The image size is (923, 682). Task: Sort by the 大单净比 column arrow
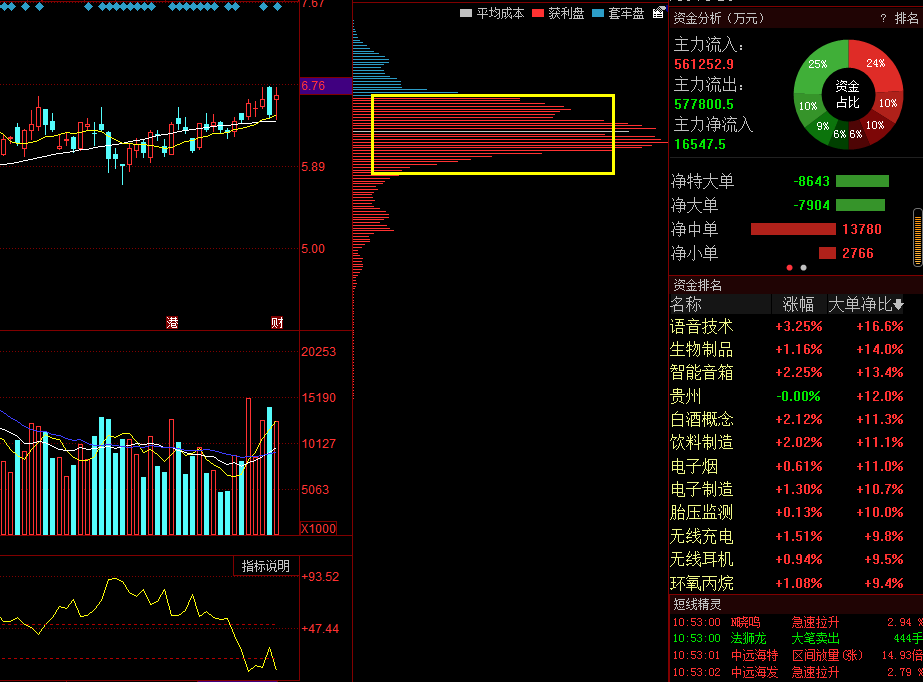(x=898, y=305)
